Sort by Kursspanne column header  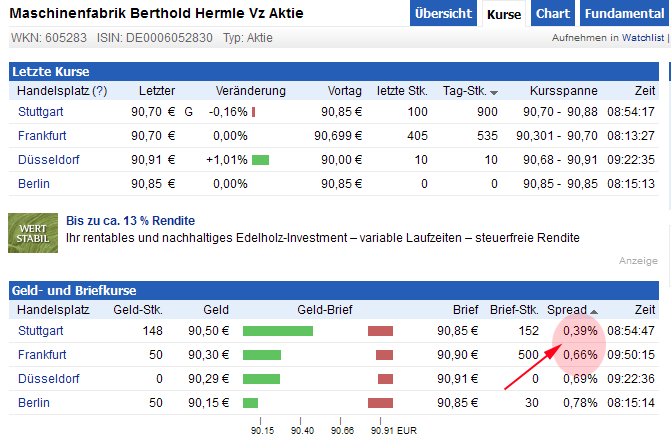564,91
